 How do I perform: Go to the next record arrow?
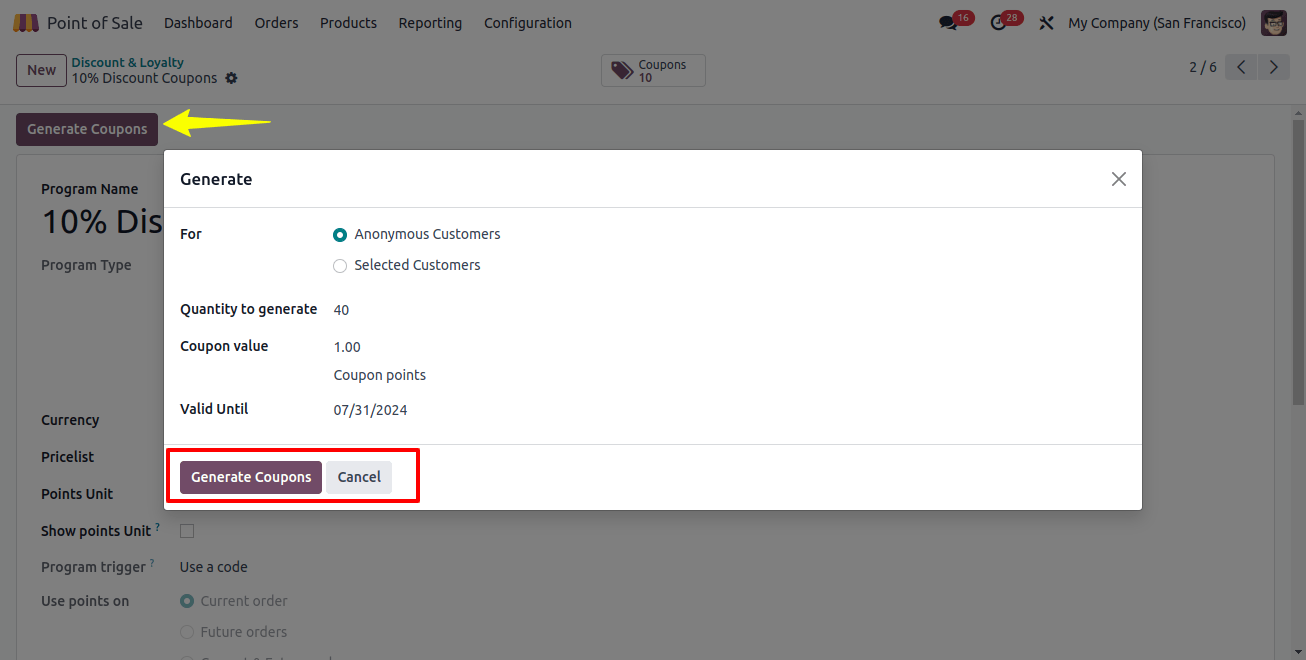click(1273, 67)
